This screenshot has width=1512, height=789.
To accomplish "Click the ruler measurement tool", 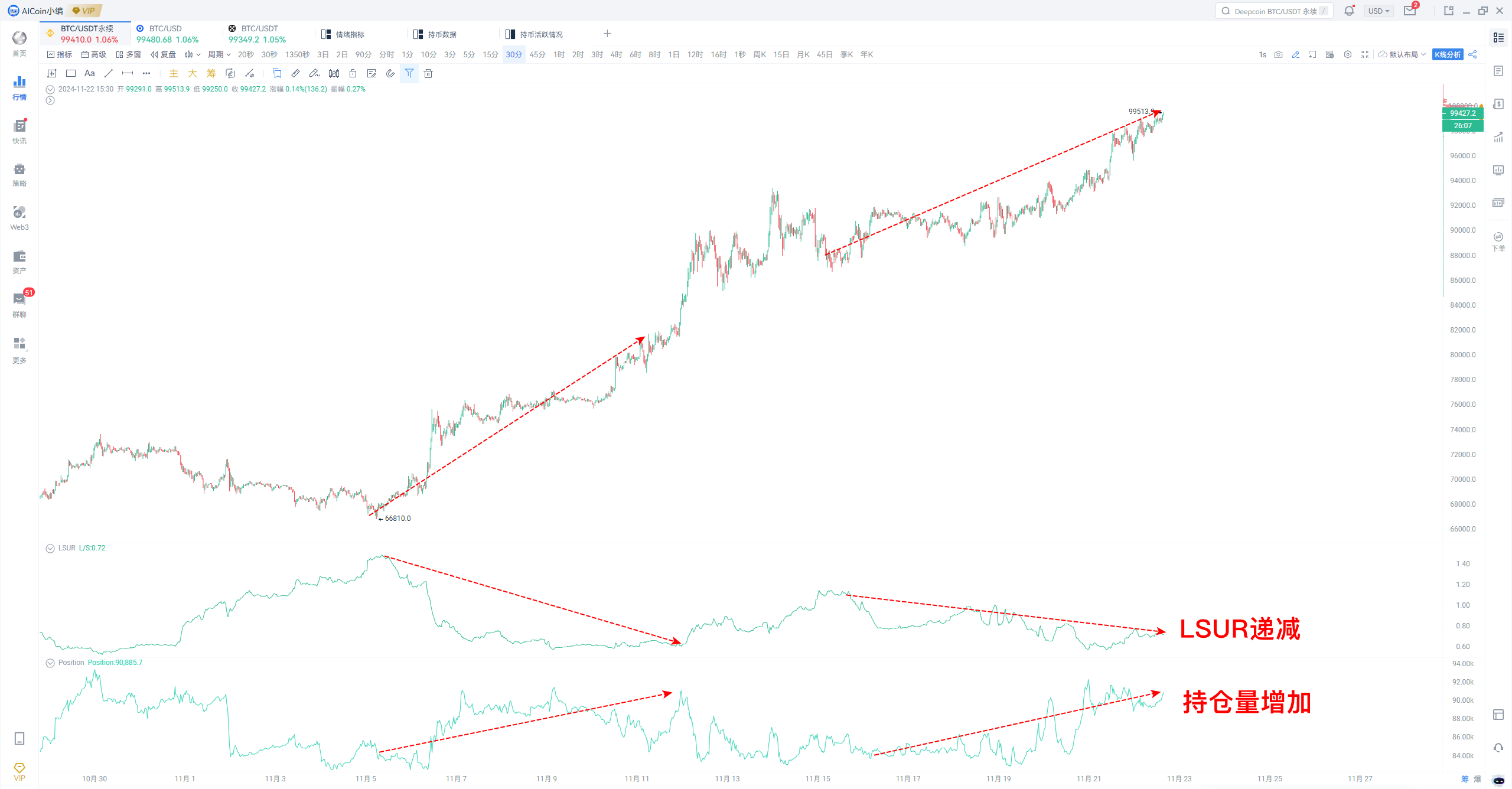I will click(296, 73).
